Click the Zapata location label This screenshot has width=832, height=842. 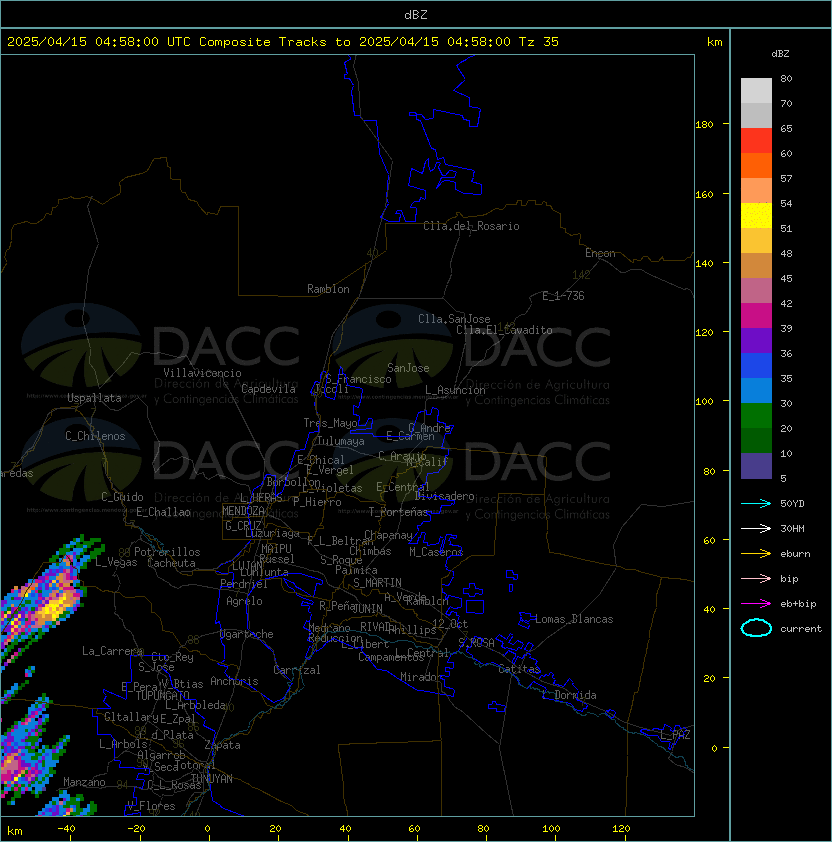(222, 745)
